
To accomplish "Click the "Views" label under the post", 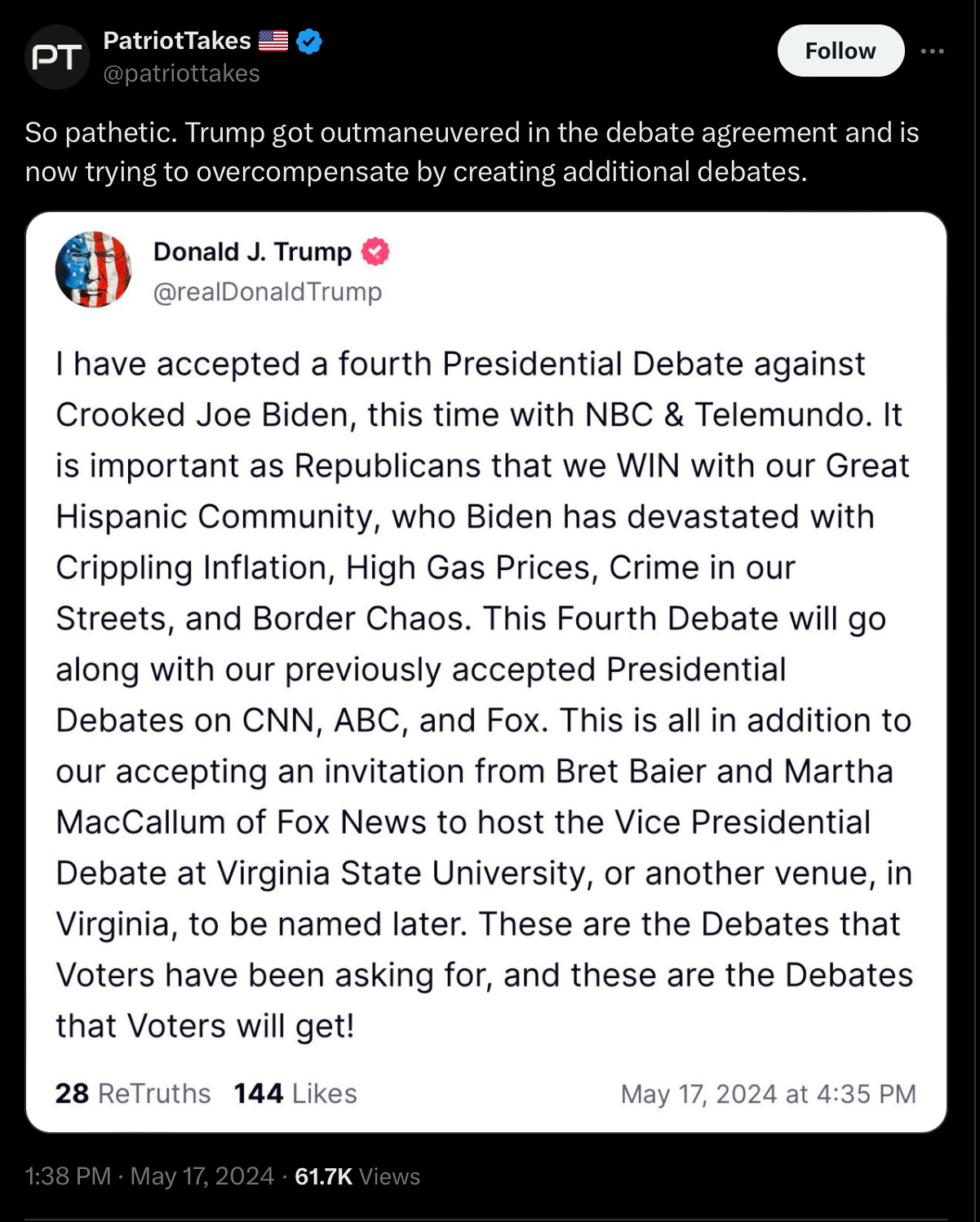I will click(x=389, y=1176).
